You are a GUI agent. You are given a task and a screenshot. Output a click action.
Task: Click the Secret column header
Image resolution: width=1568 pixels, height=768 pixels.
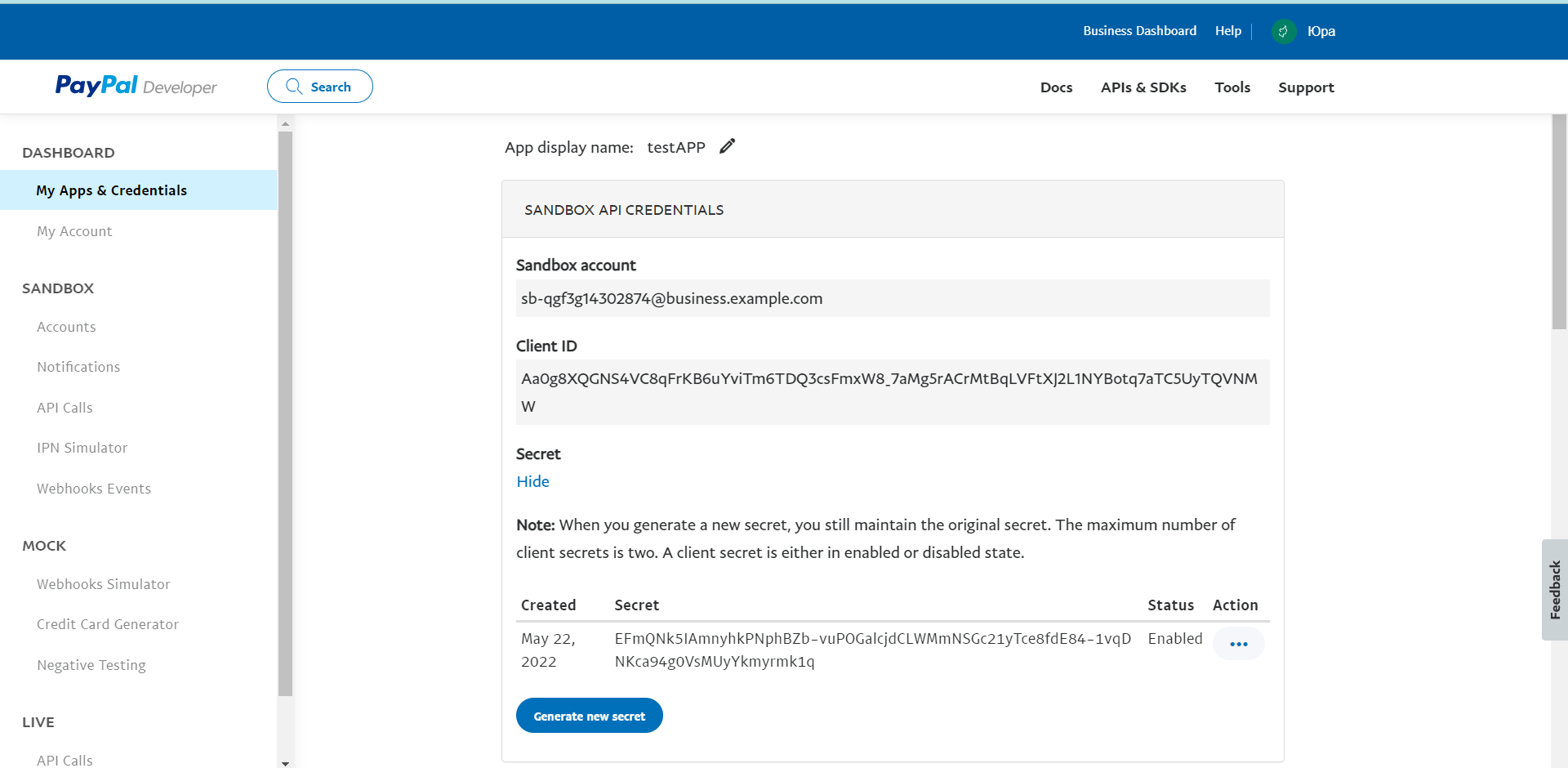pos(636,605)
